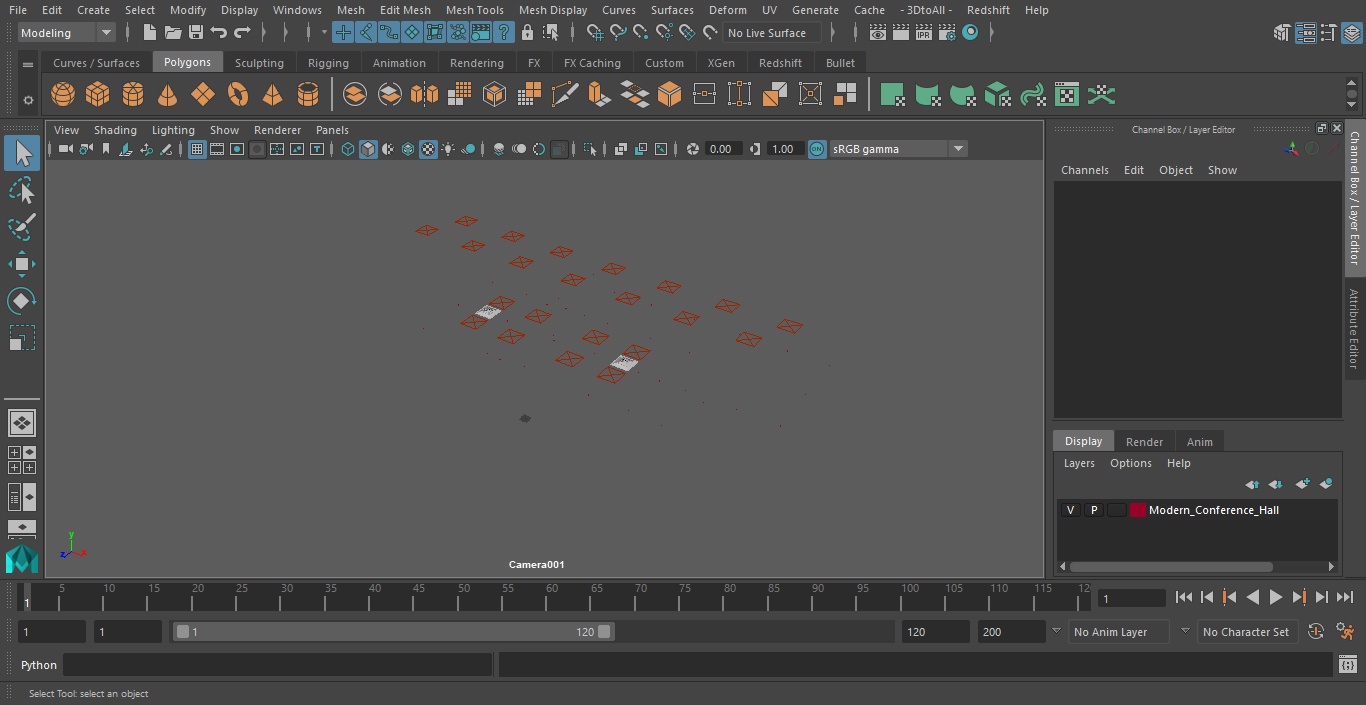Switch to the Sculpting shelf tab
1366x705 pixels.
pyautogui.click(x=259, y=63)
